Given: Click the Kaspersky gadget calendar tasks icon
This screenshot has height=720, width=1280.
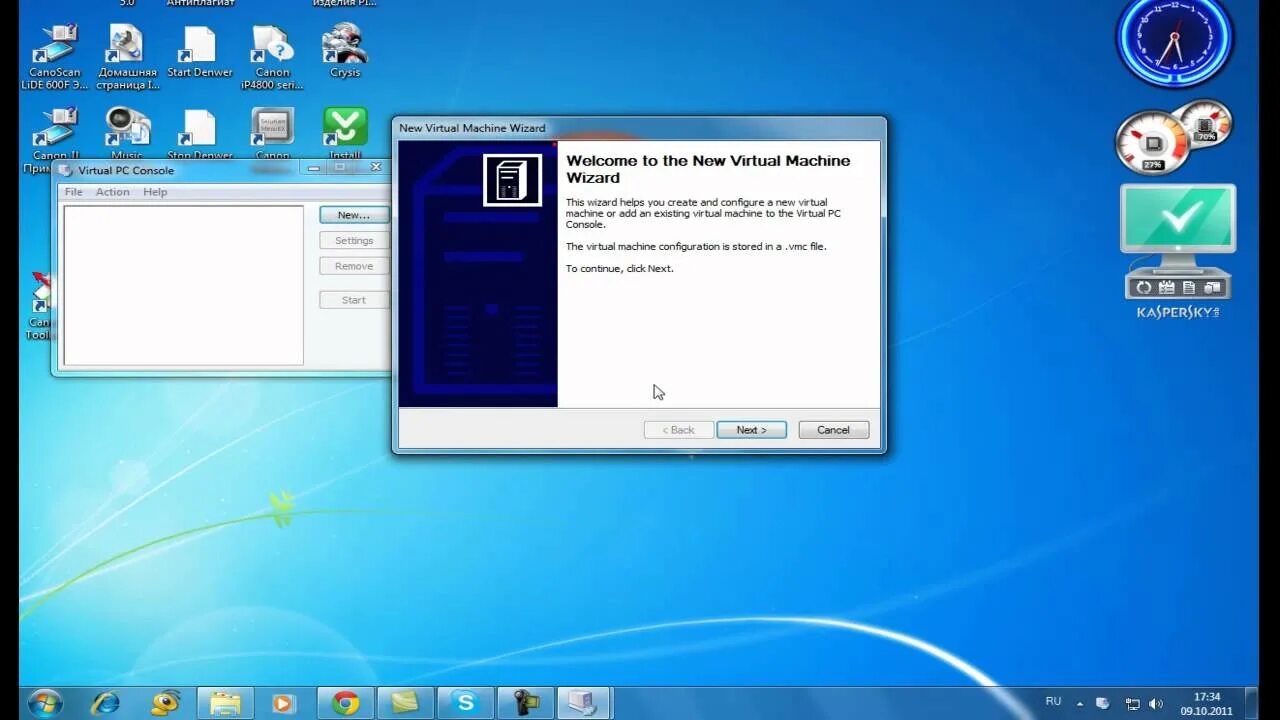Looking at the screenshot, I should (x=1167, y=288).
